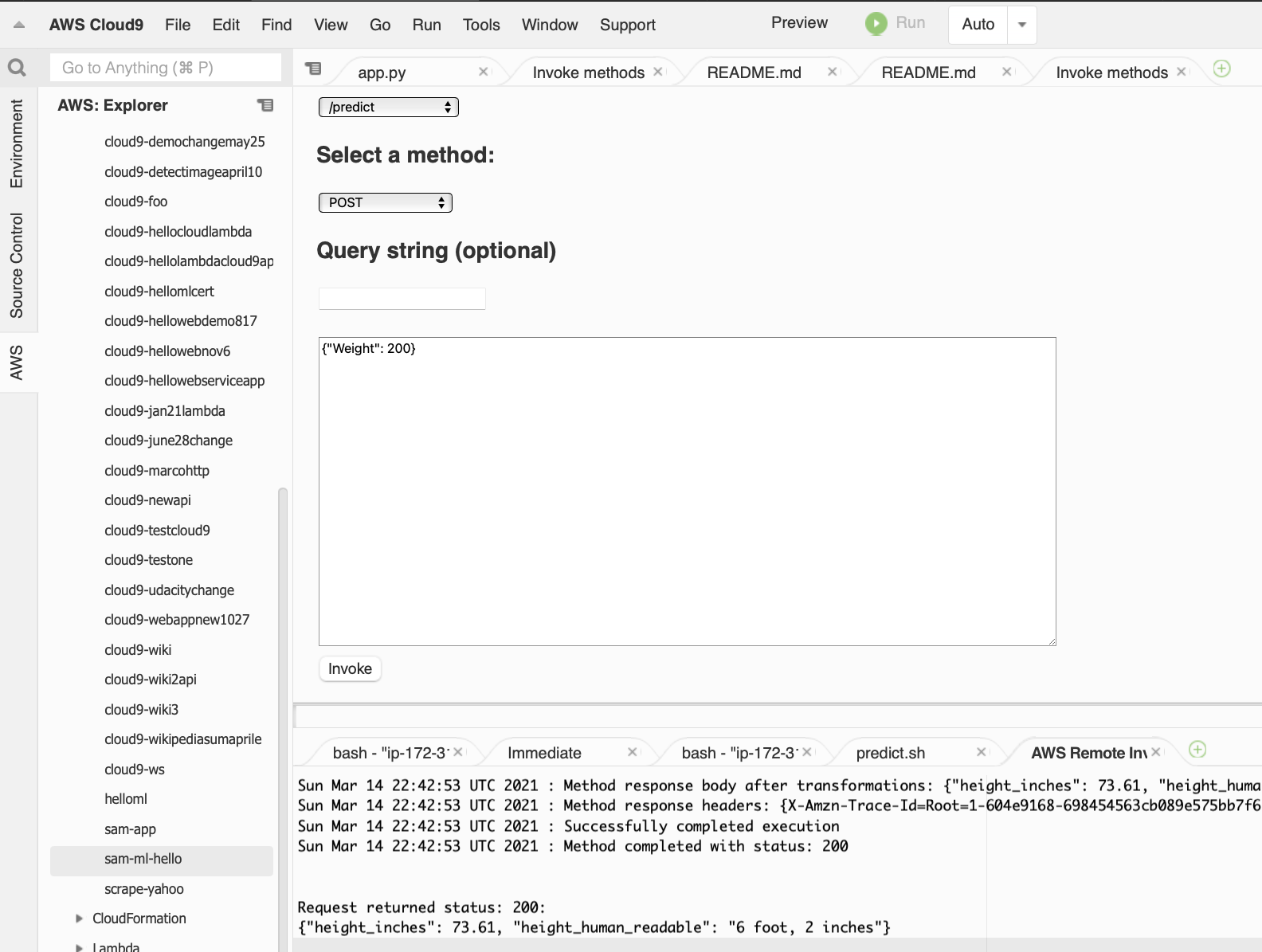Image resolution: width=1262 pixels, height=952 pixels.
Task: Close the first README.md tab
Action: click(832, 72)
